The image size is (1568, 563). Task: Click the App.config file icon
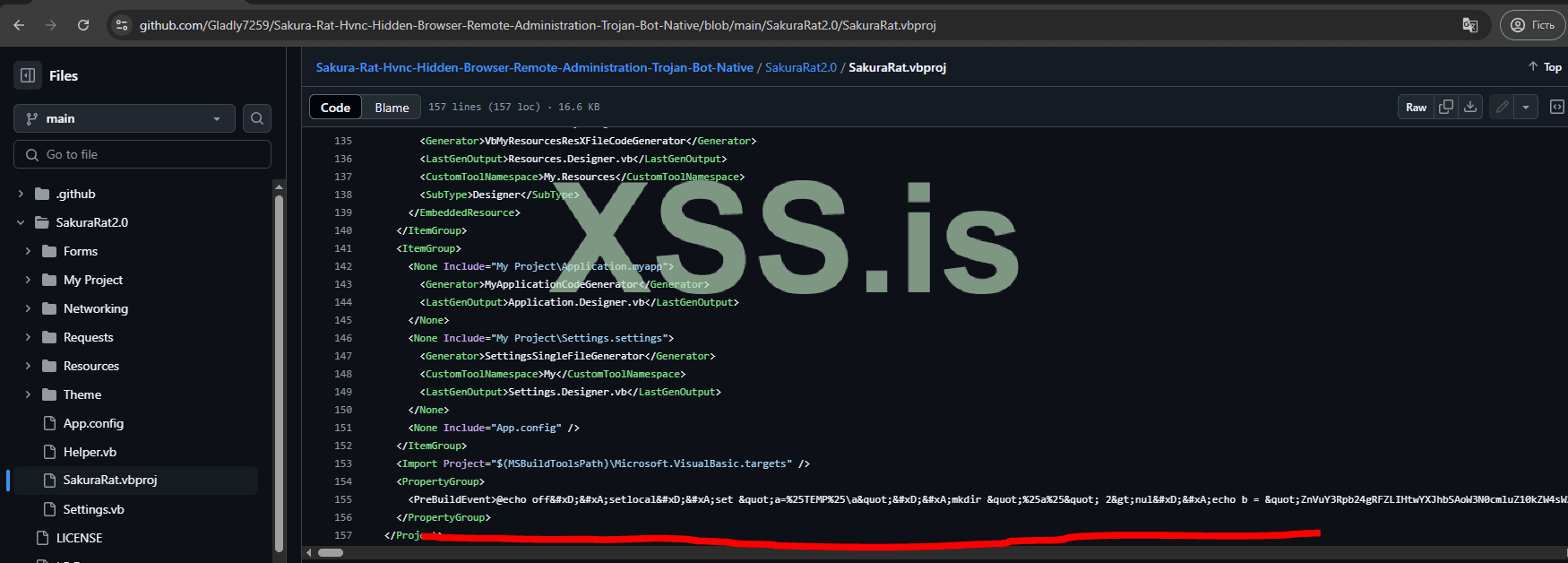49,423
